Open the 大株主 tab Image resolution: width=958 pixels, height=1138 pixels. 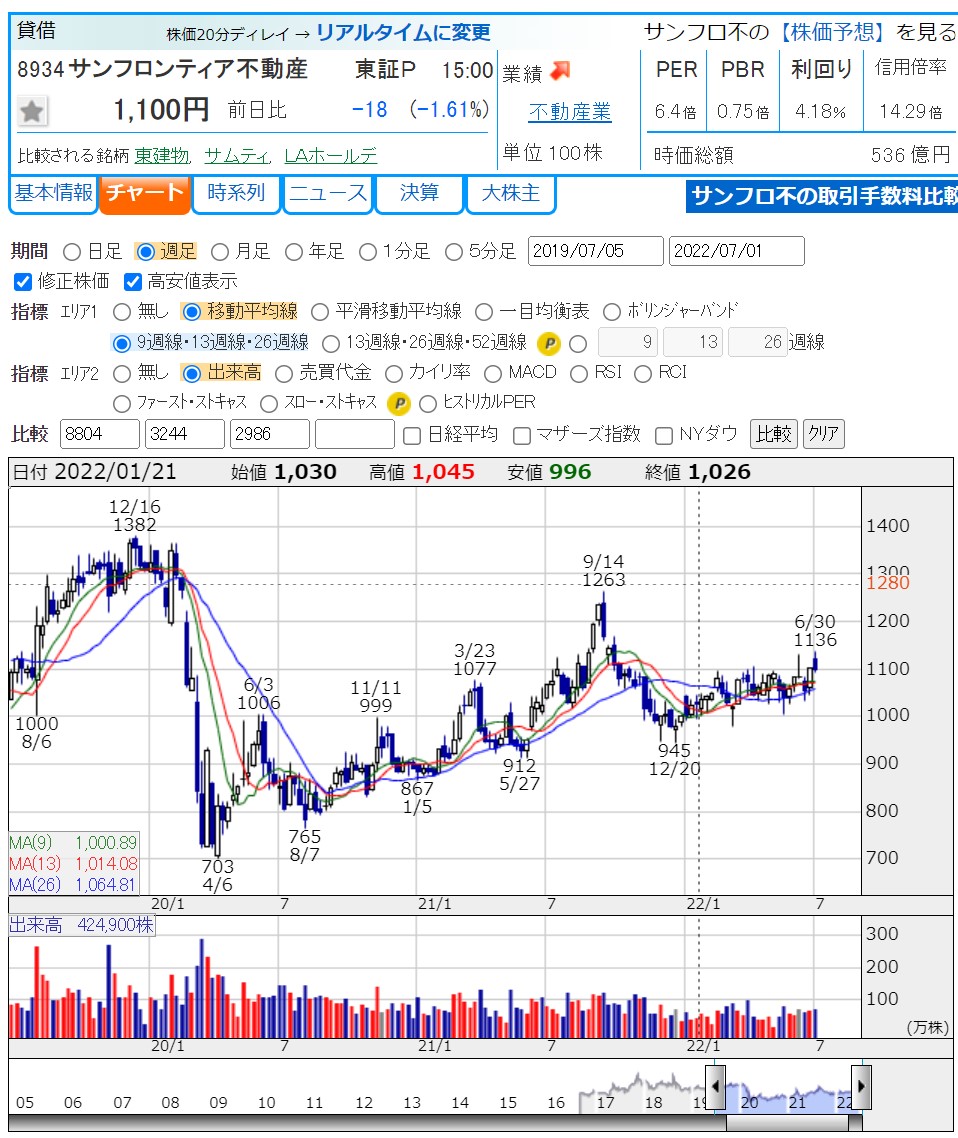pos(510,194)
